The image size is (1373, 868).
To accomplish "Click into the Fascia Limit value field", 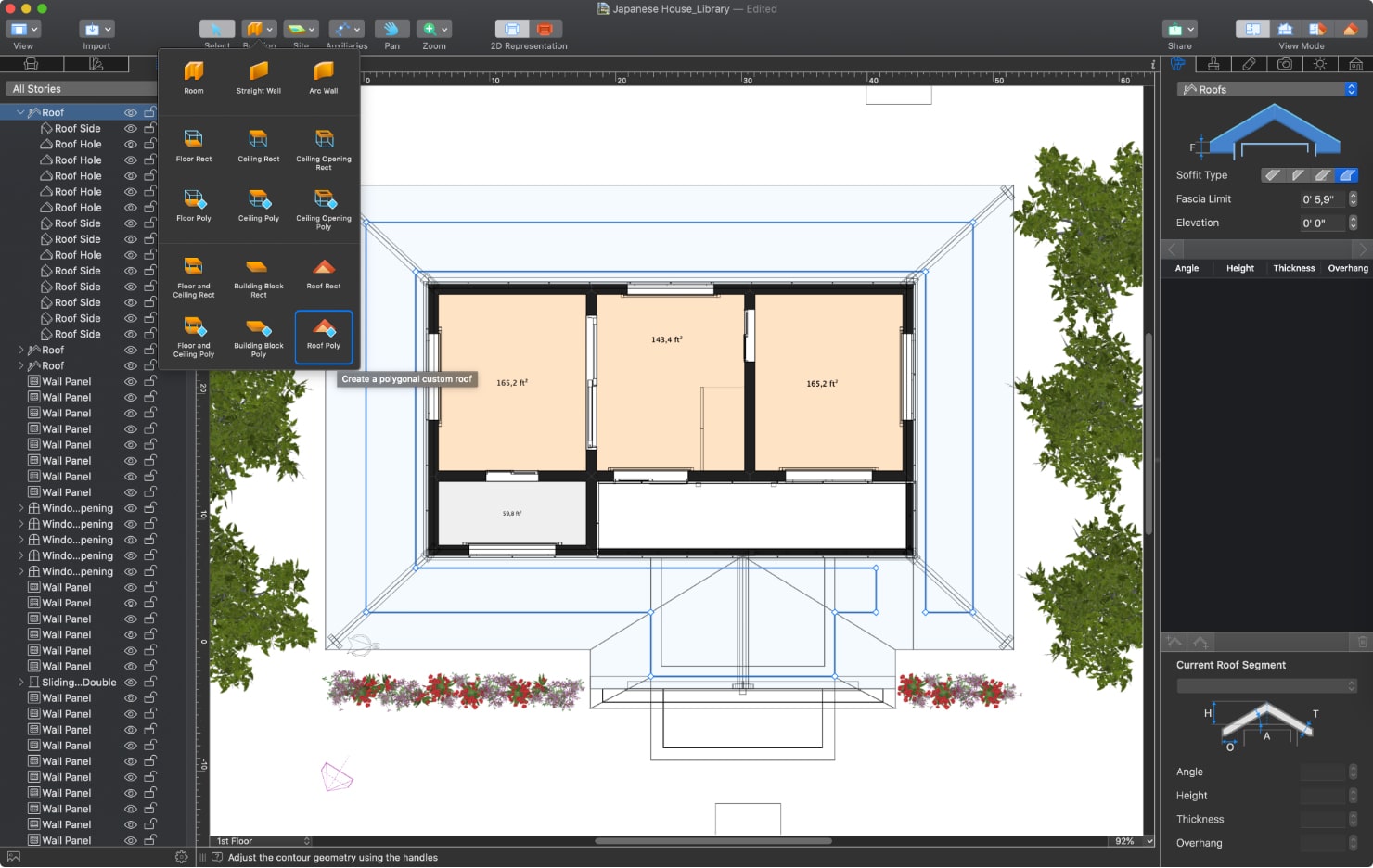I will coord(1321,198).
